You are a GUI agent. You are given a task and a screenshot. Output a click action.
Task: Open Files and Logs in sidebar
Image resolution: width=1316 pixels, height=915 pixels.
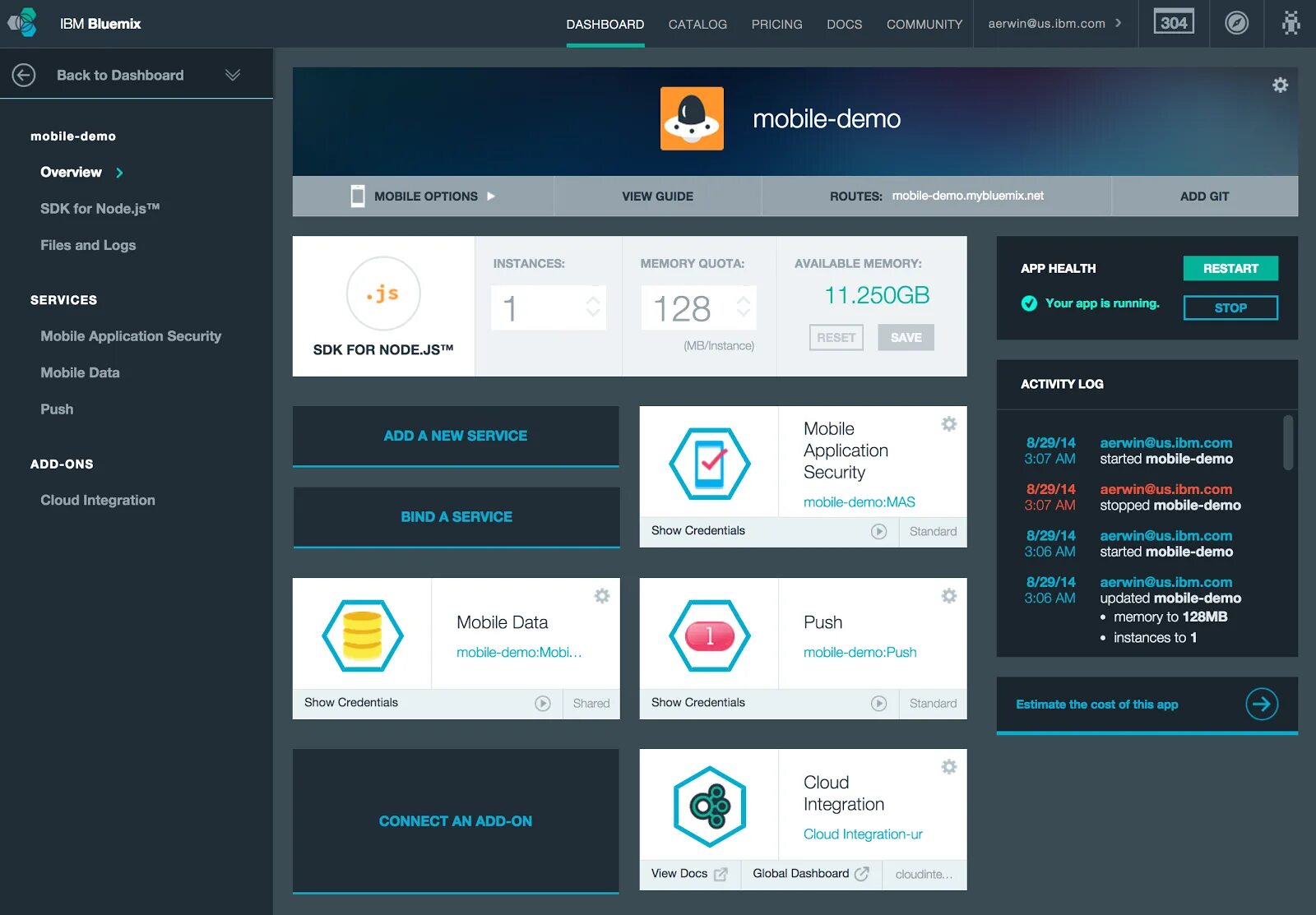click(88, 245)
